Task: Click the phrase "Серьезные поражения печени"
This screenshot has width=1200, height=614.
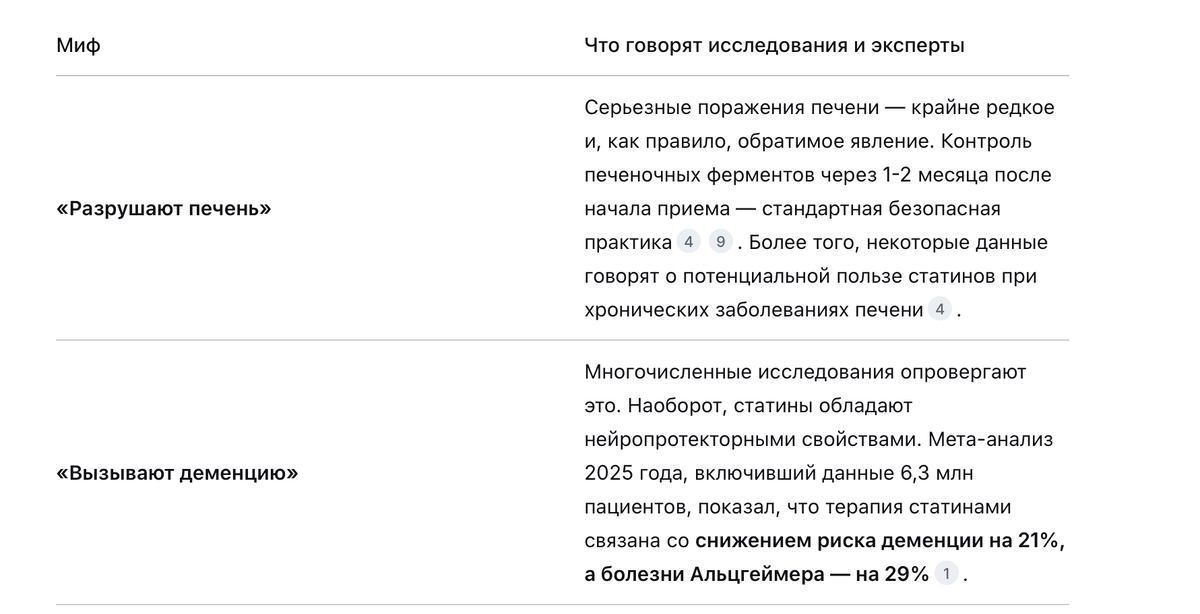Action: click(x=732, y=107)
